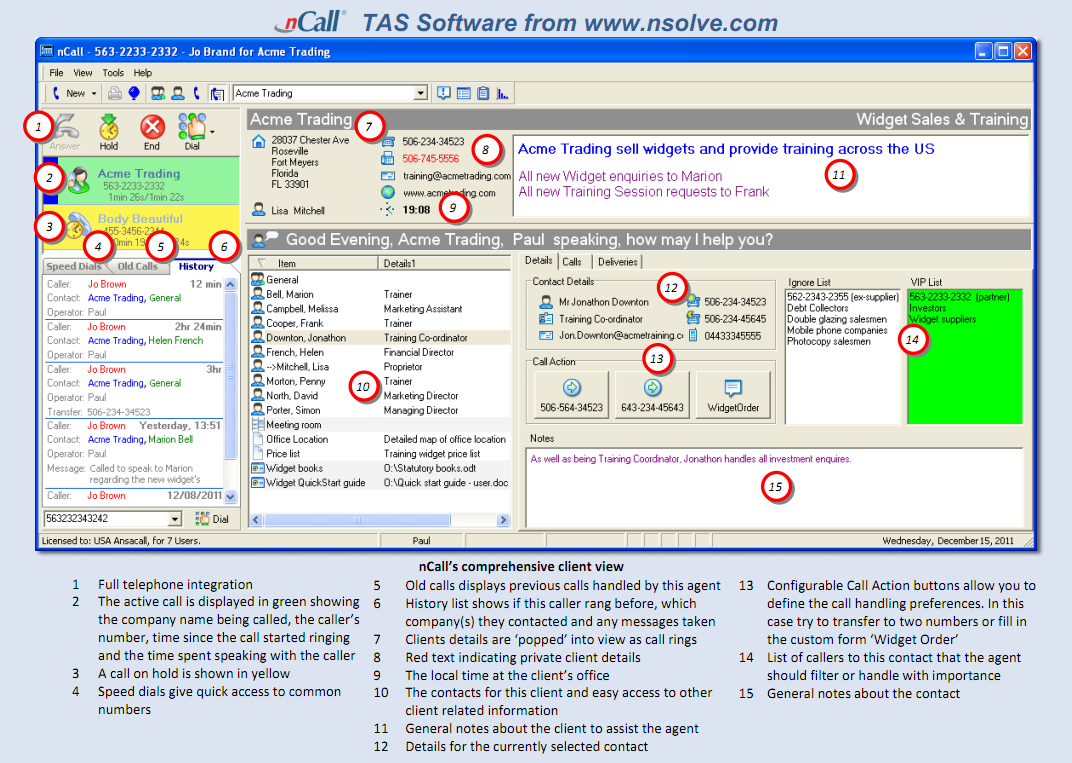The height and width of the screenshot is (763, 1072).
Task: Select the Bell, Marion contact row
Action: click(380, 294)
